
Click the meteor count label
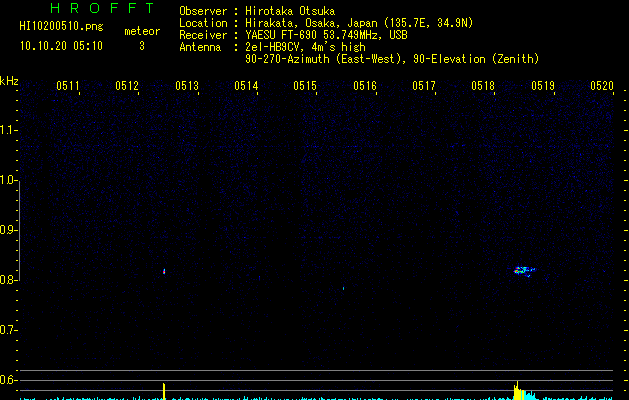tap(142, 31)
